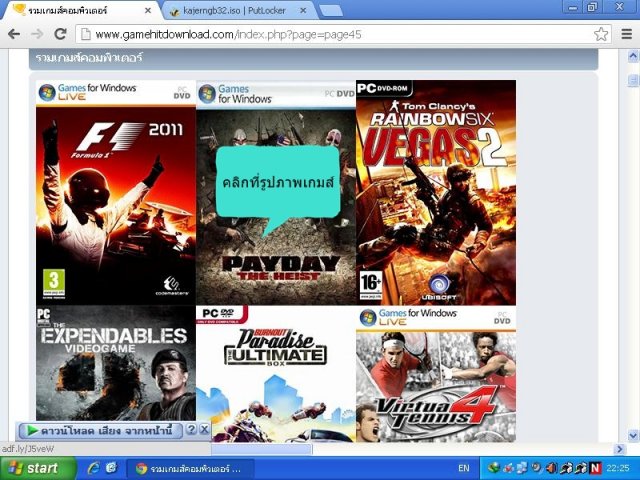The height and width of the screenshot is (480, 640).
Task: Open Burnout Paradise Ultimate Box cover
Action: [x=276, y=374]
